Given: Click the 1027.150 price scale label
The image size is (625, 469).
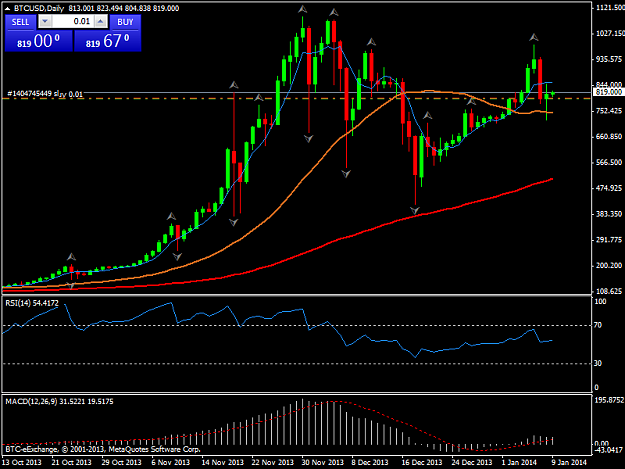Looking at the screenshot, I should pos(610,33).
